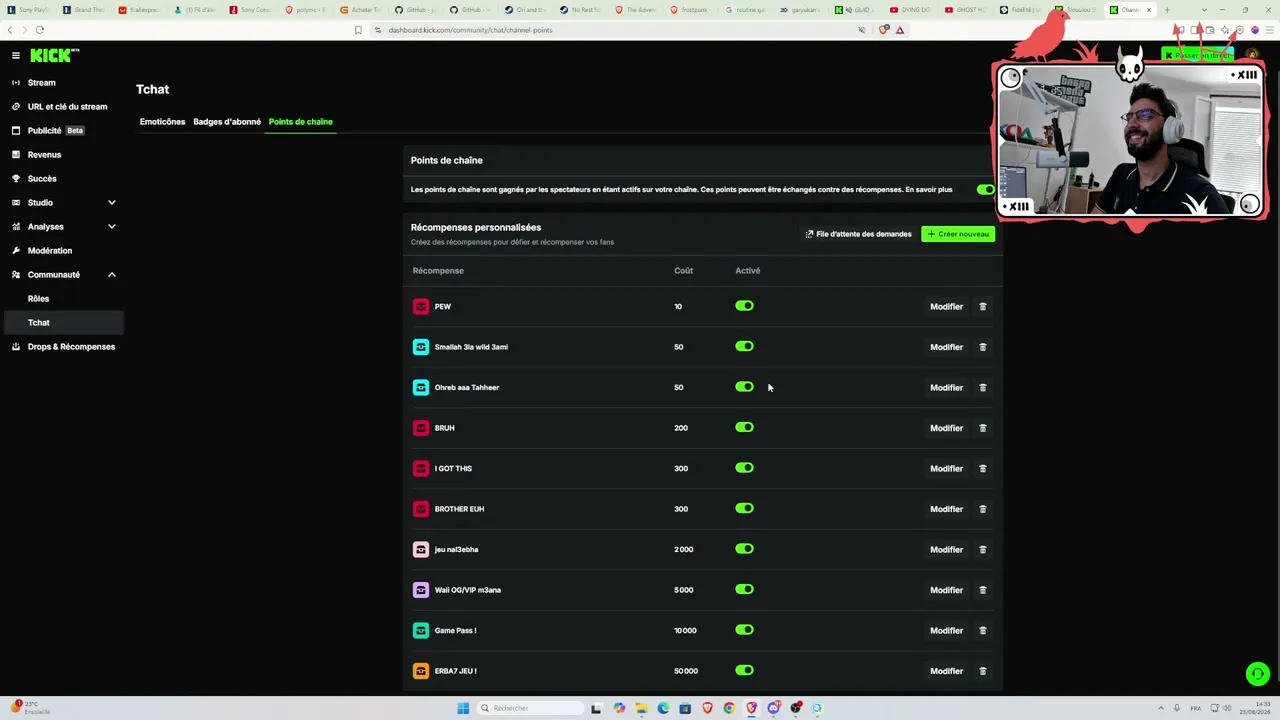Go to Modération in the sidebar
1280x720 pixels.
coord(50,251)
